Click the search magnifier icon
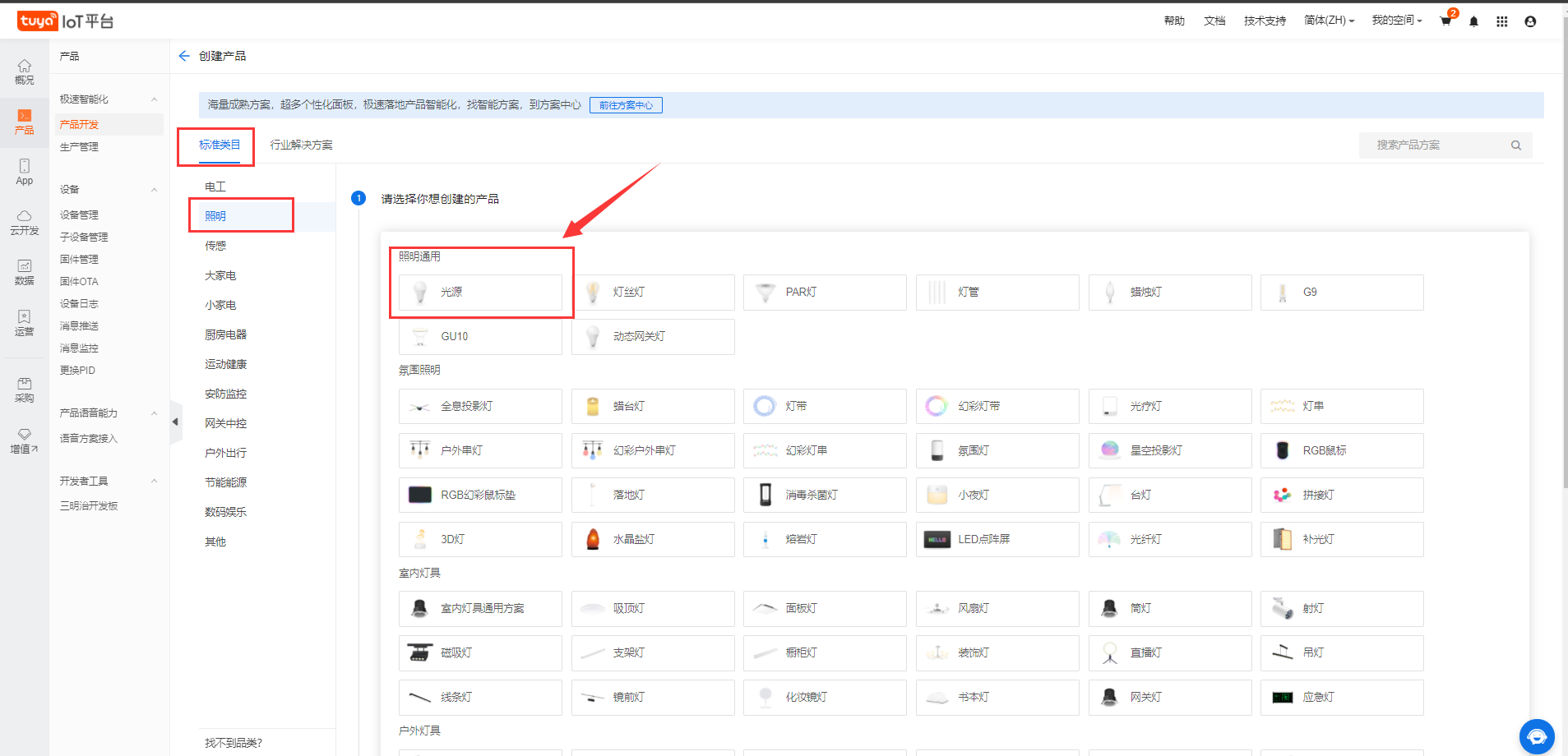Screen dimensions: 1568x756 pyautogui.click(x=1515, y=145)
